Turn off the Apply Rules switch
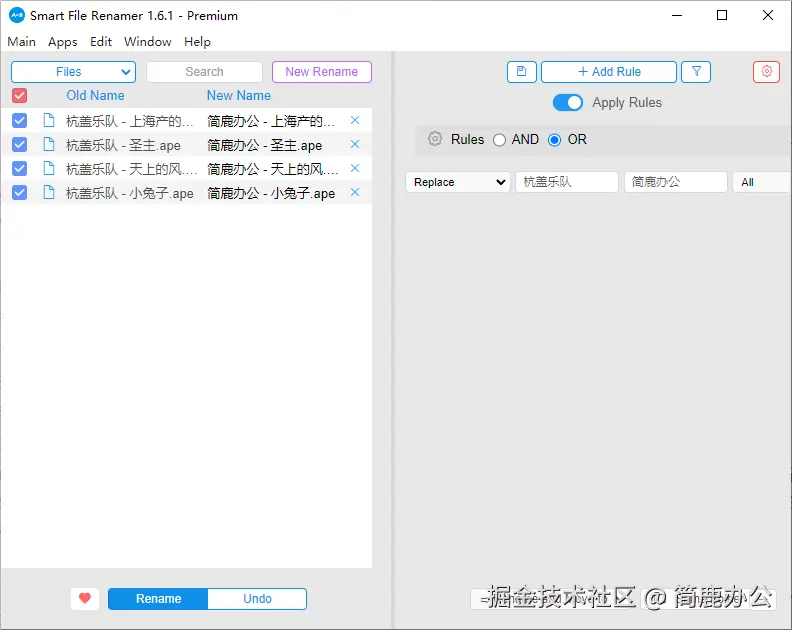 pyautogui.click(x=568, y=103)
